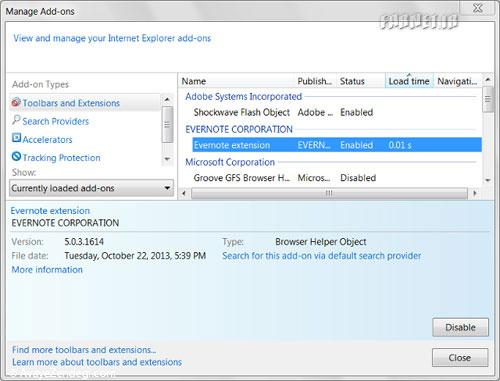Sort add-ons by Name column

237,81
